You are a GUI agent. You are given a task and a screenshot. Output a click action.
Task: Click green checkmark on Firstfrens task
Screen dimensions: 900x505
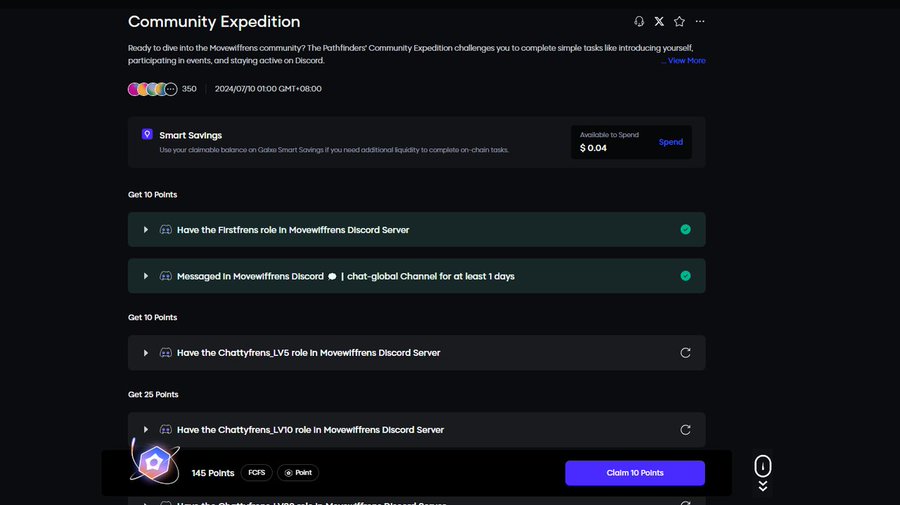tap(685, 230)
